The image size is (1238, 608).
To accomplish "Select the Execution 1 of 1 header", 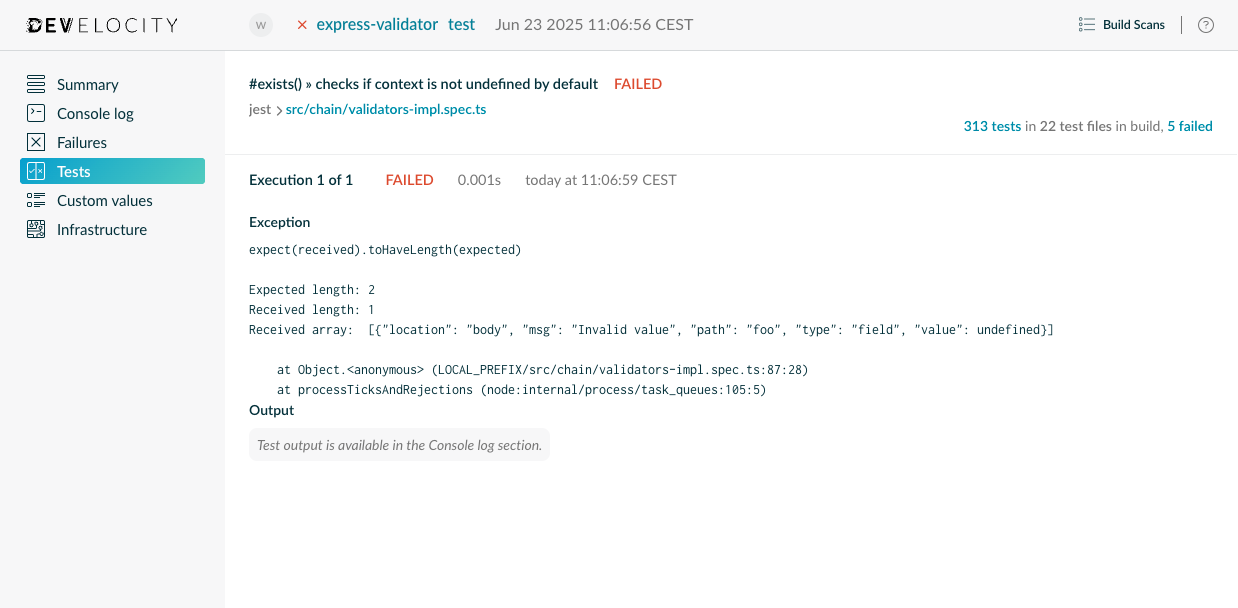I will coord(301,179).
